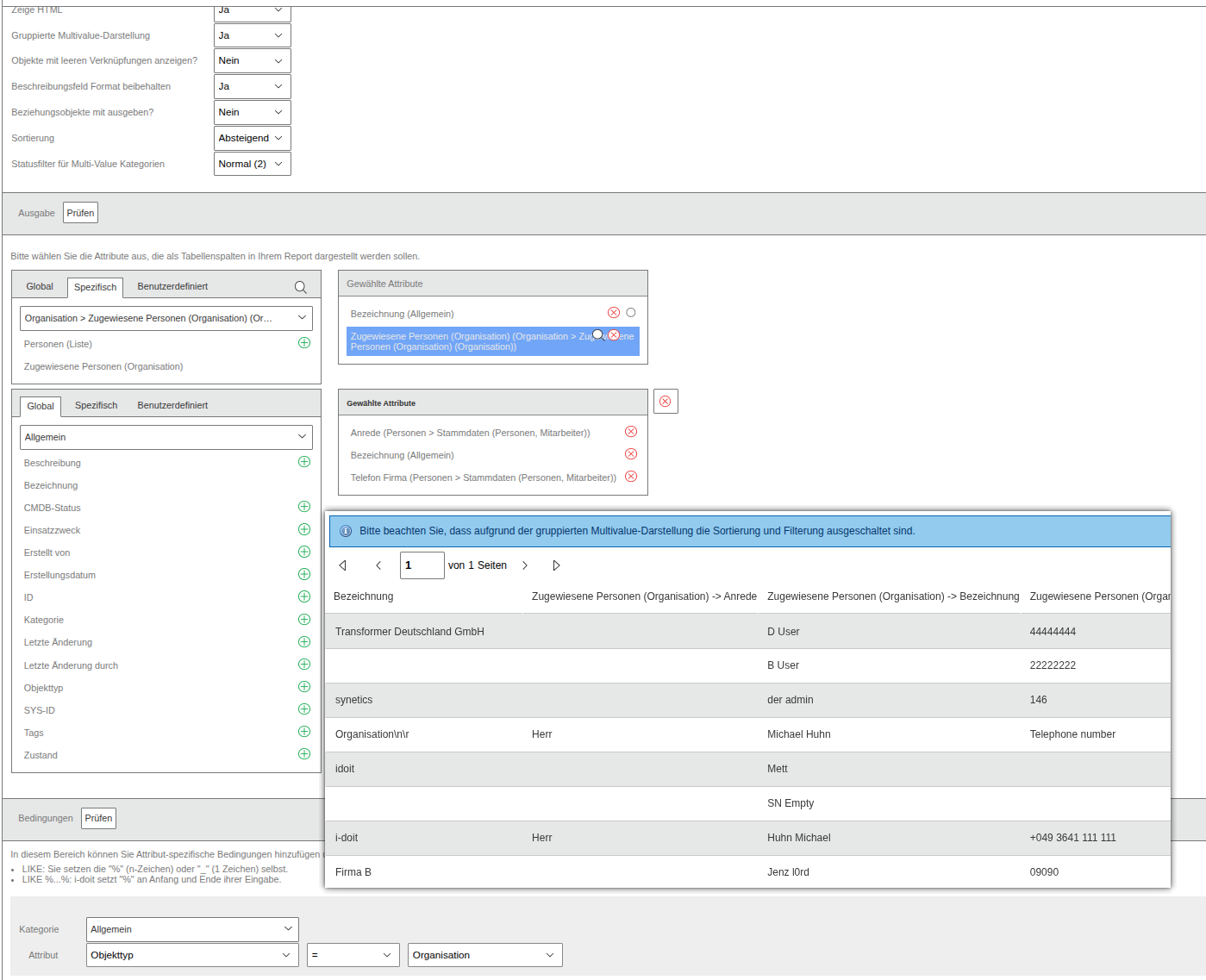Open Gruppierte Multivalue-Darstellung dropdown

253,35
